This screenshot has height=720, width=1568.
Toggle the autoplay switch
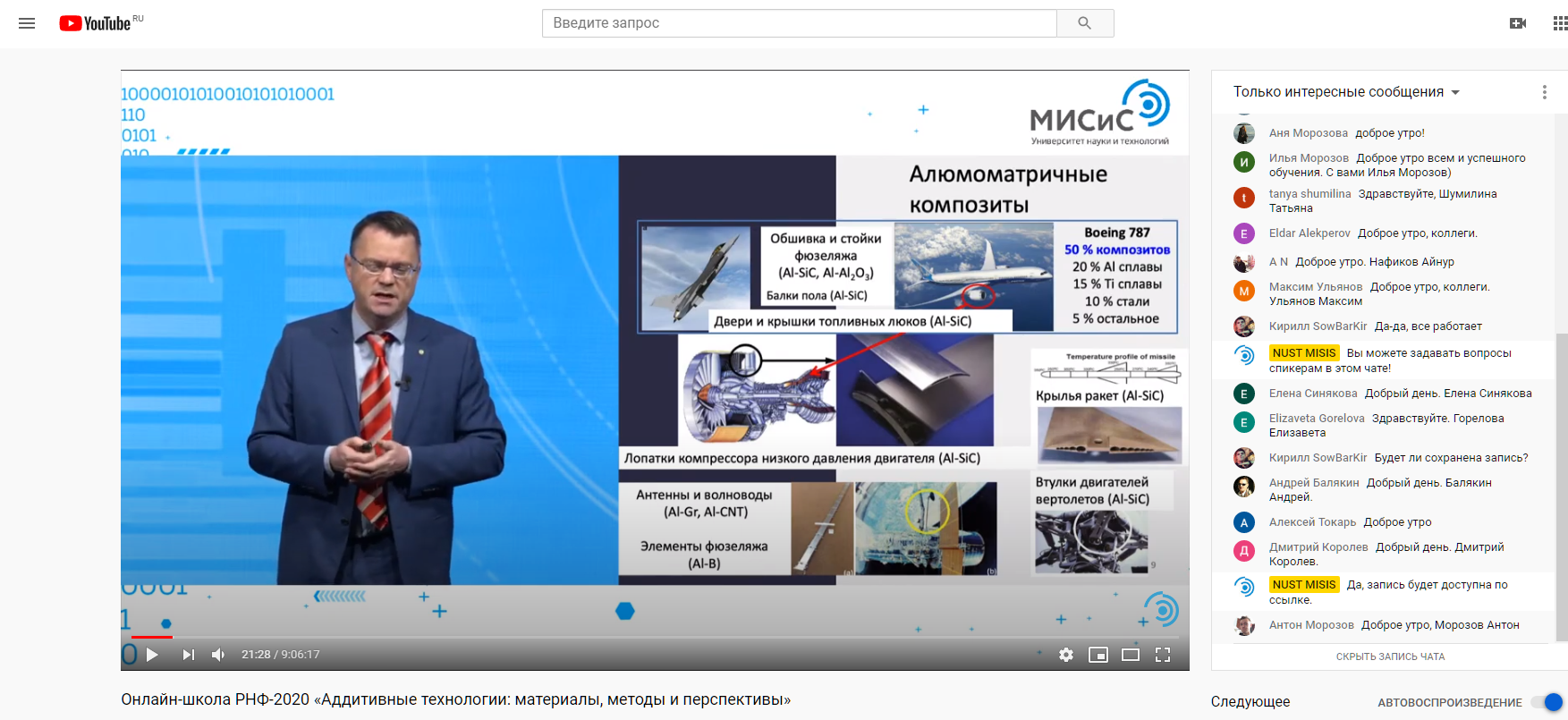tap(1547, 702)
